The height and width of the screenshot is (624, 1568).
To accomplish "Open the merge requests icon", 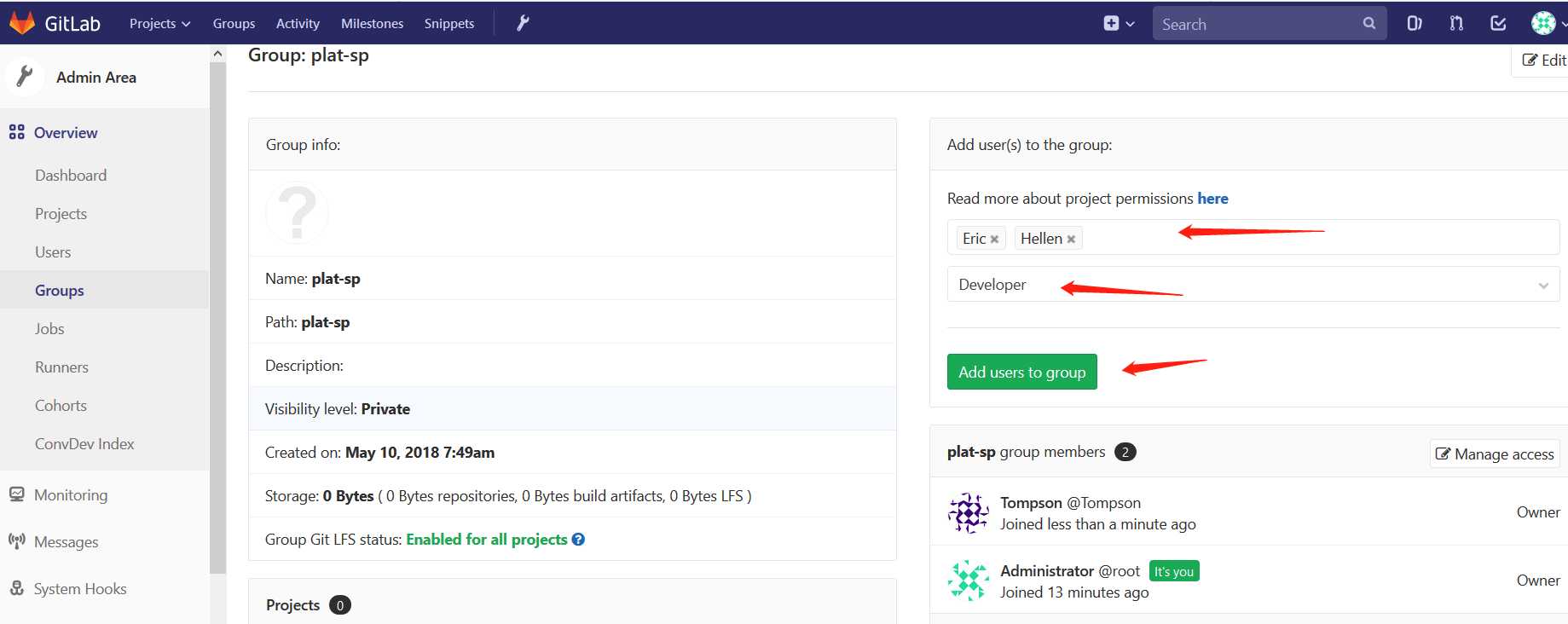I will (x=1456, y=24).
